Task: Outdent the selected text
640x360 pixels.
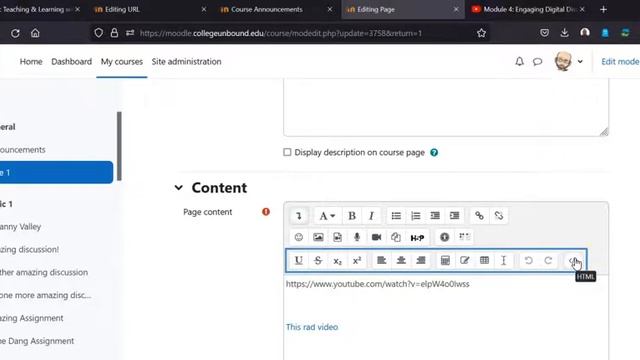Action: [435, 216]
